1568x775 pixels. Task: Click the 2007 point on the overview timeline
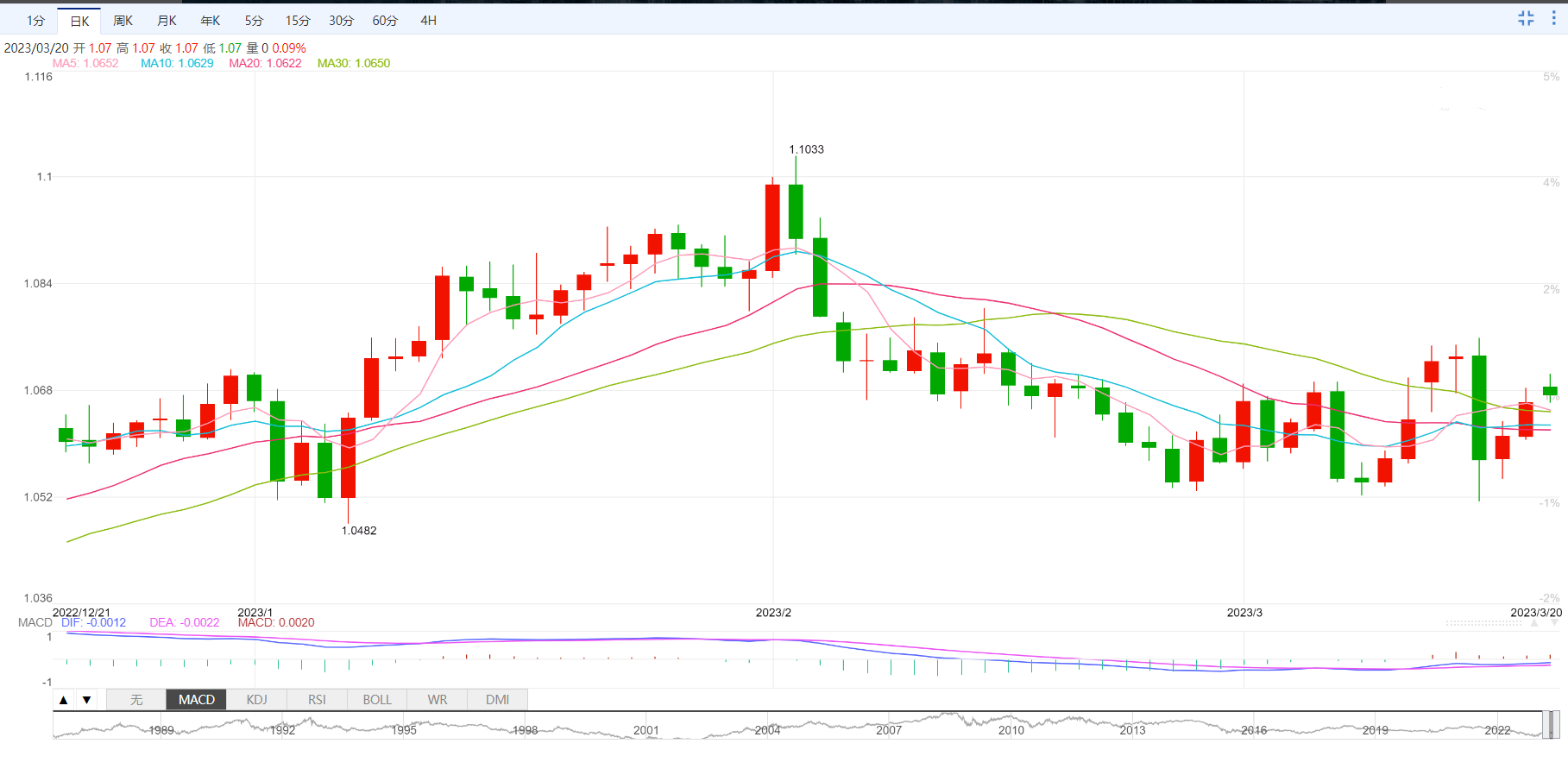coord(889,730)
